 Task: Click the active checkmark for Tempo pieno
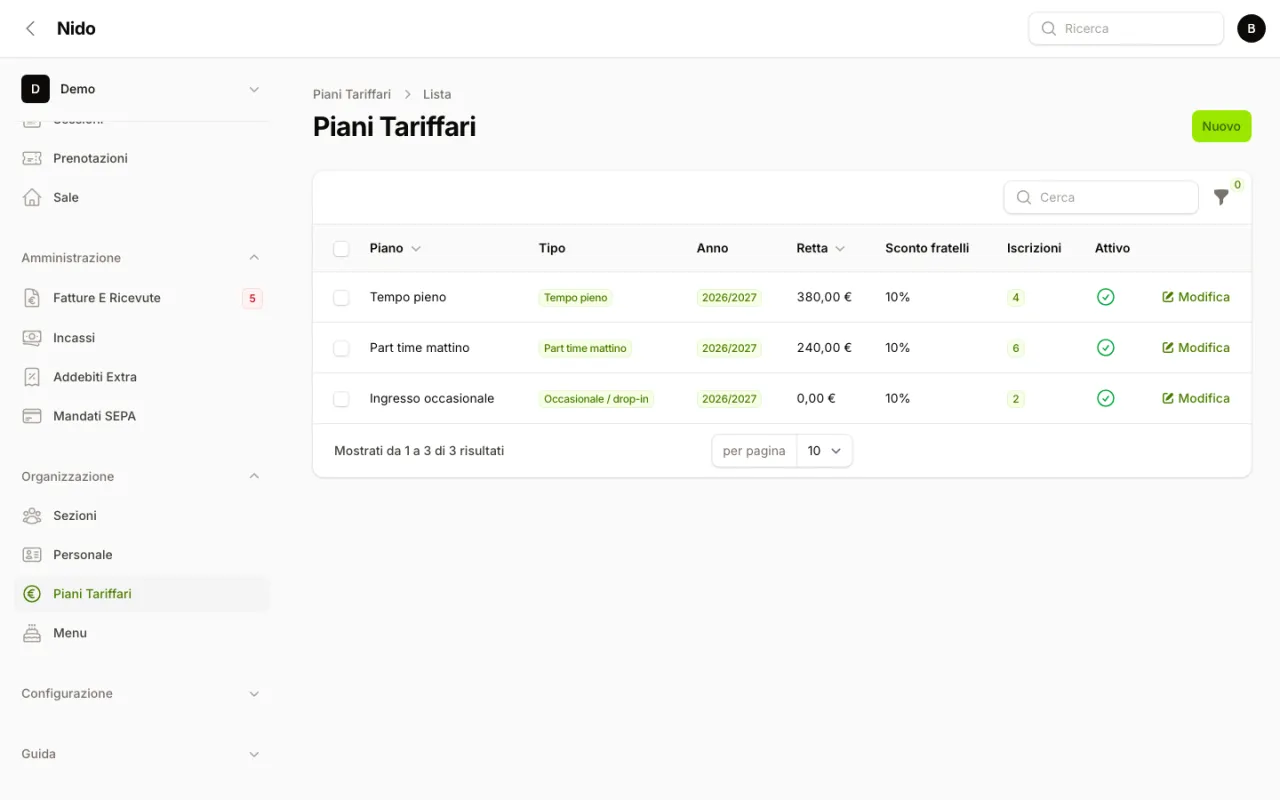coord(1105,297)
